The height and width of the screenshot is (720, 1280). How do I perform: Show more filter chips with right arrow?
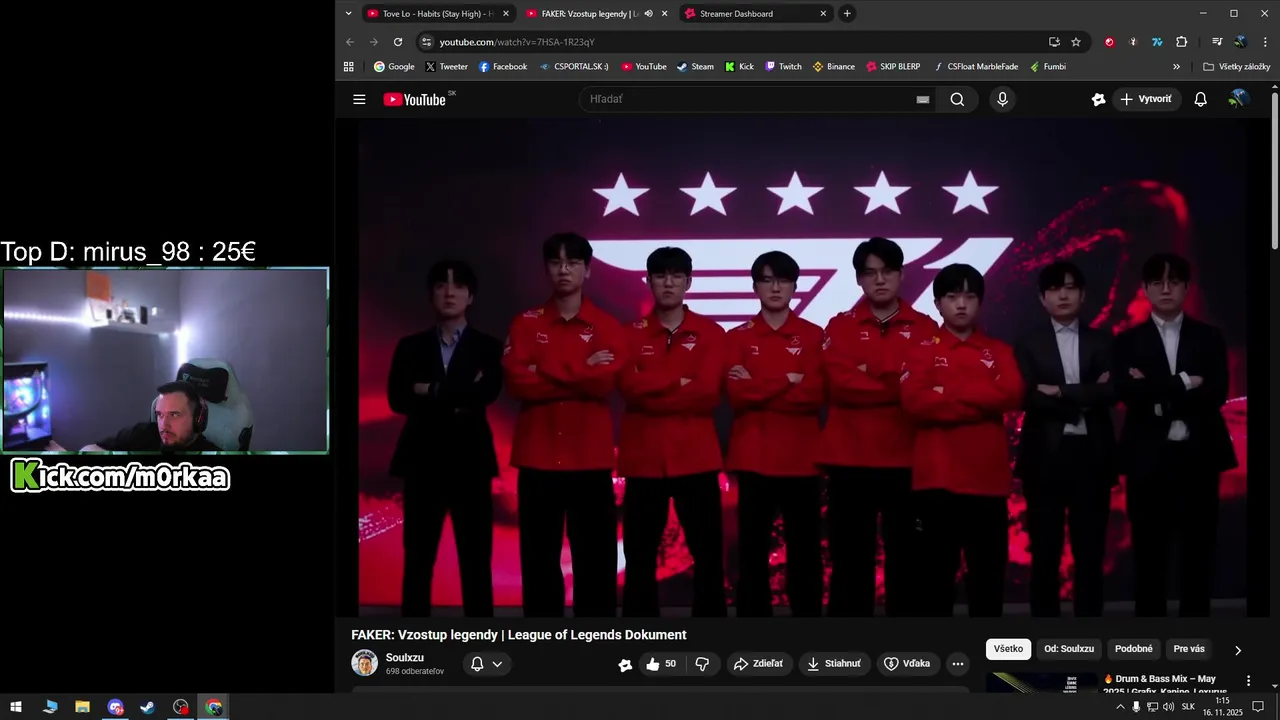(1238, 650)
